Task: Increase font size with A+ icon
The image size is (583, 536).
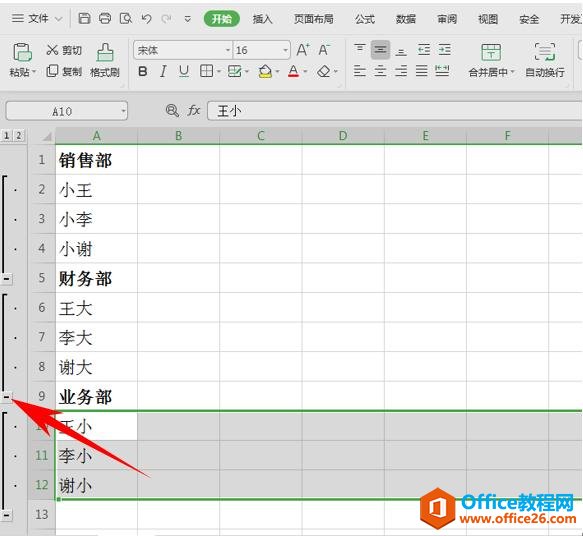Action: [303, 50]
